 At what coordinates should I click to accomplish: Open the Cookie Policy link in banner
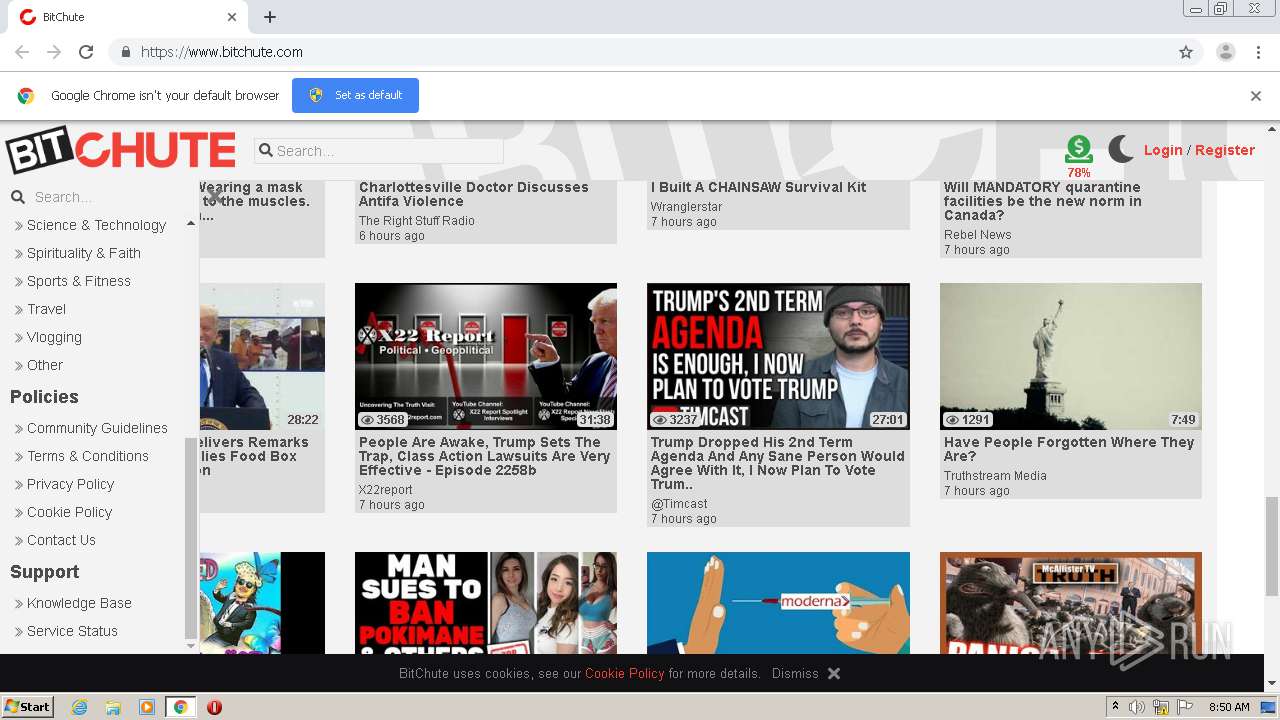pyautogui.click(x=625, y=673)
